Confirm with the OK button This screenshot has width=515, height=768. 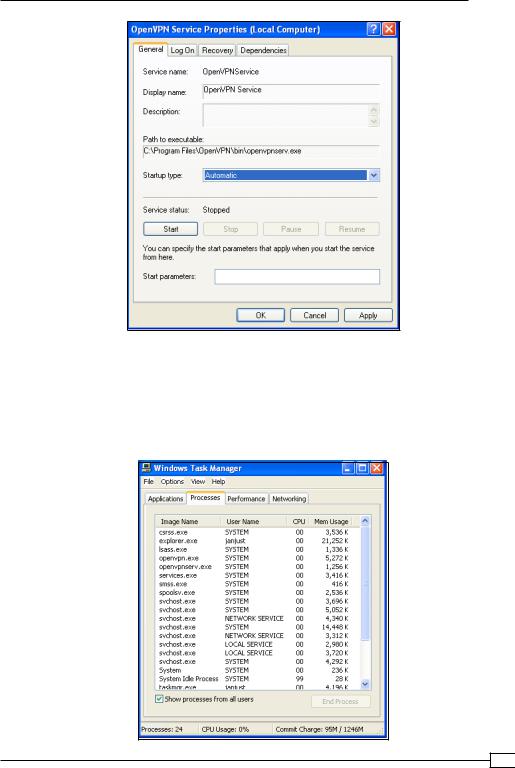(261, 315)
